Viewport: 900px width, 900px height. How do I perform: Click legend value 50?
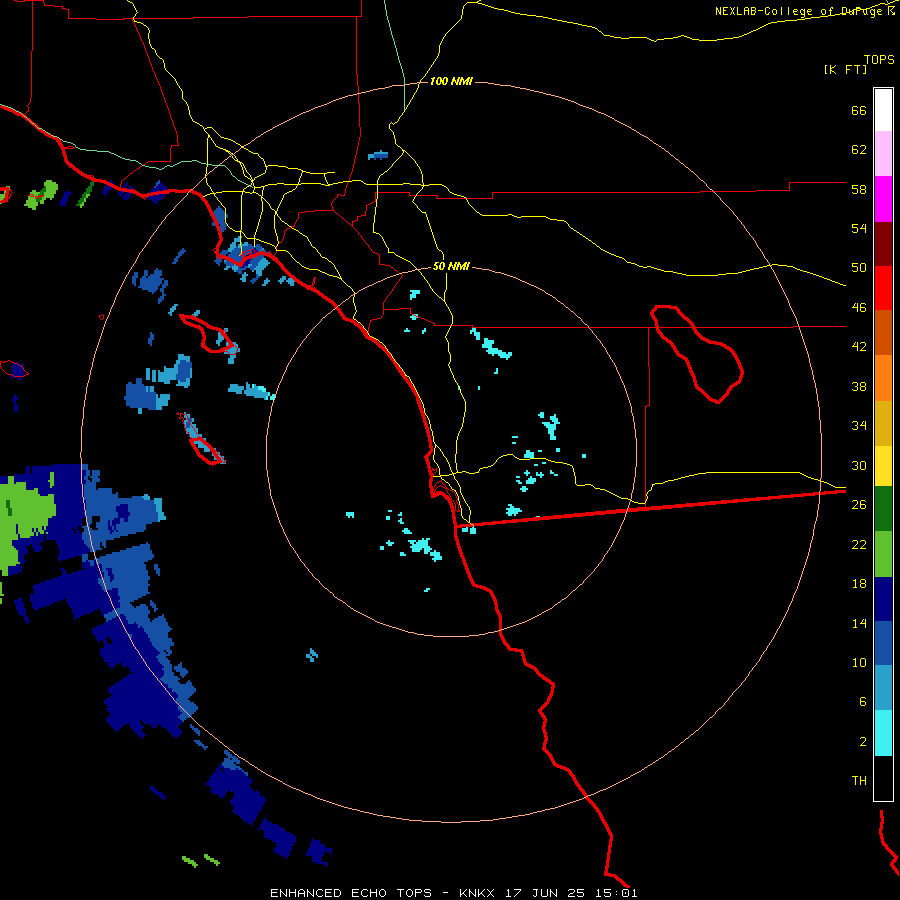(x=859, y=267)
